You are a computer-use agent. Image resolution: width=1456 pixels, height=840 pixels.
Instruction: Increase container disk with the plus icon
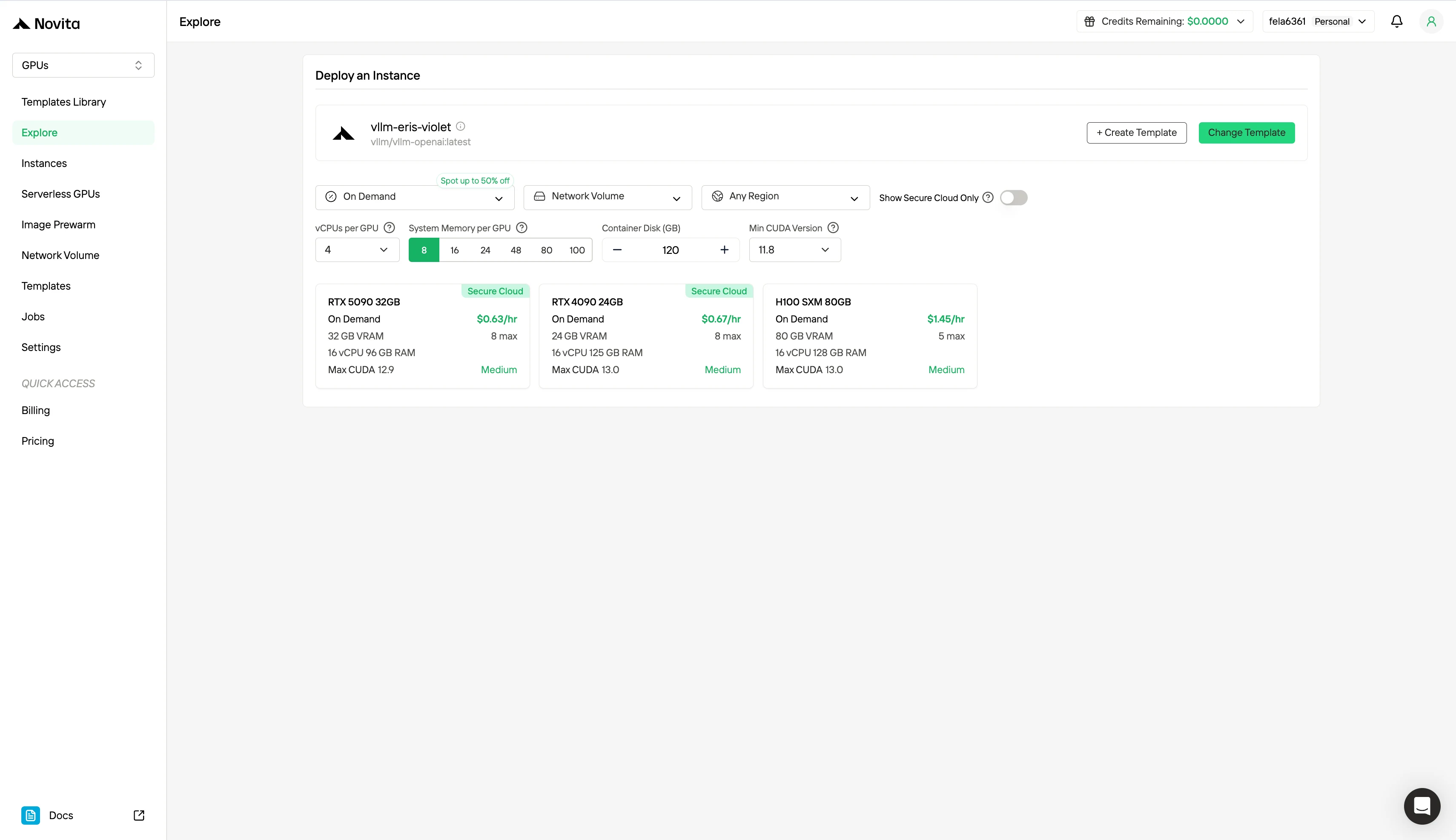pyautogui.click(x=724, y=250)
